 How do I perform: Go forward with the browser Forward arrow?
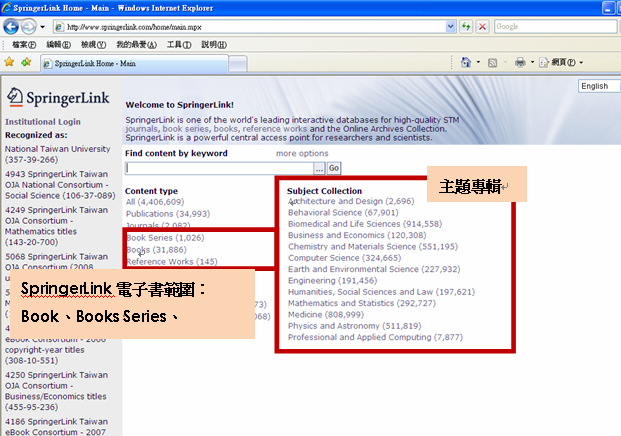click(x=29, y=27)
